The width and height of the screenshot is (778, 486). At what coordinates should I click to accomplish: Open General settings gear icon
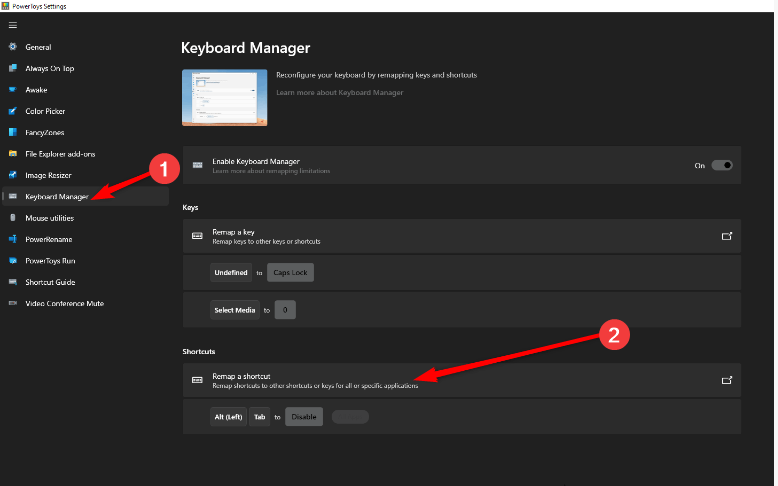pos(13,47)
